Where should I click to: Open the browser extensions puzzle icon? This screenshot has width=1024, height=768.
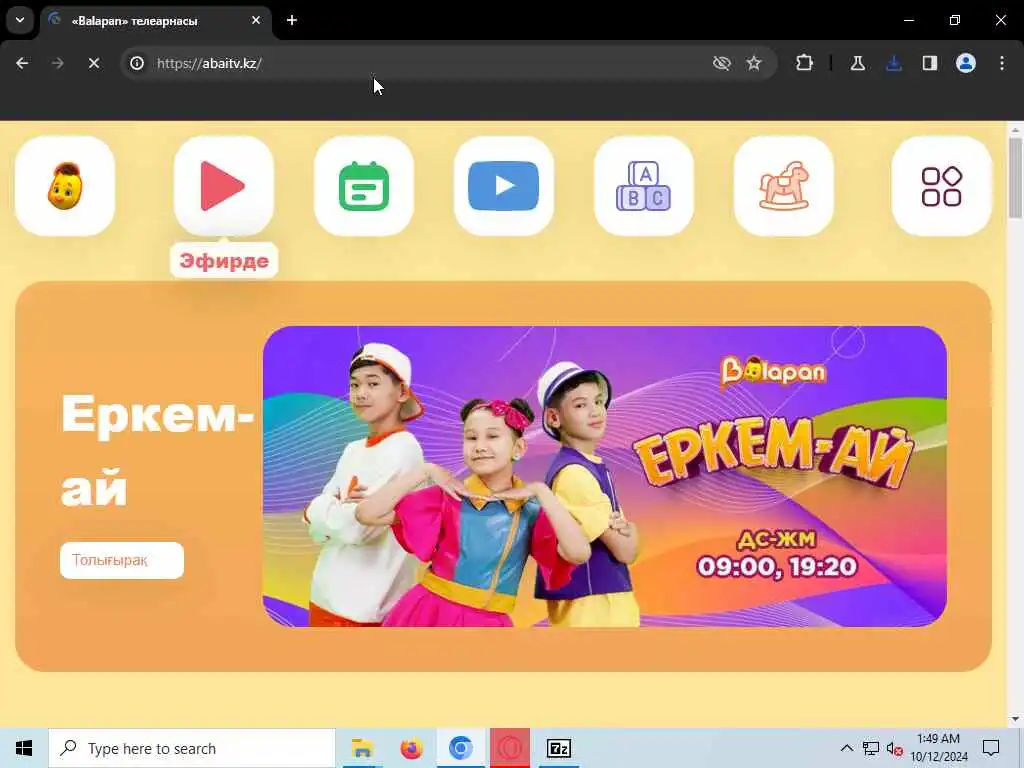805,63
